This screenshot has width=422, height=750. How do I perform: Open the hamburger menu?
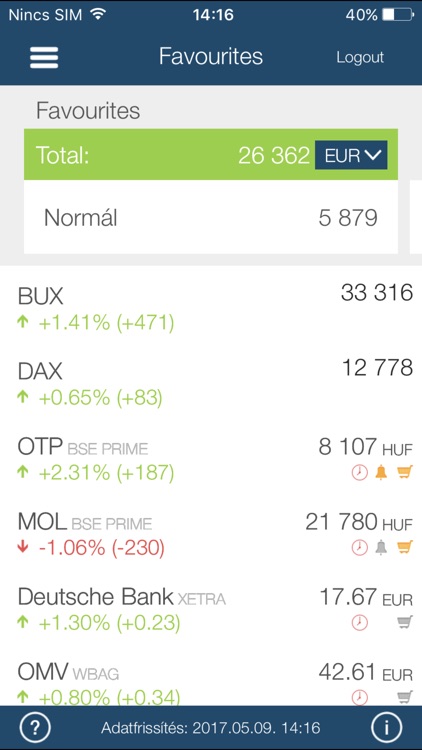coord(44,57)
